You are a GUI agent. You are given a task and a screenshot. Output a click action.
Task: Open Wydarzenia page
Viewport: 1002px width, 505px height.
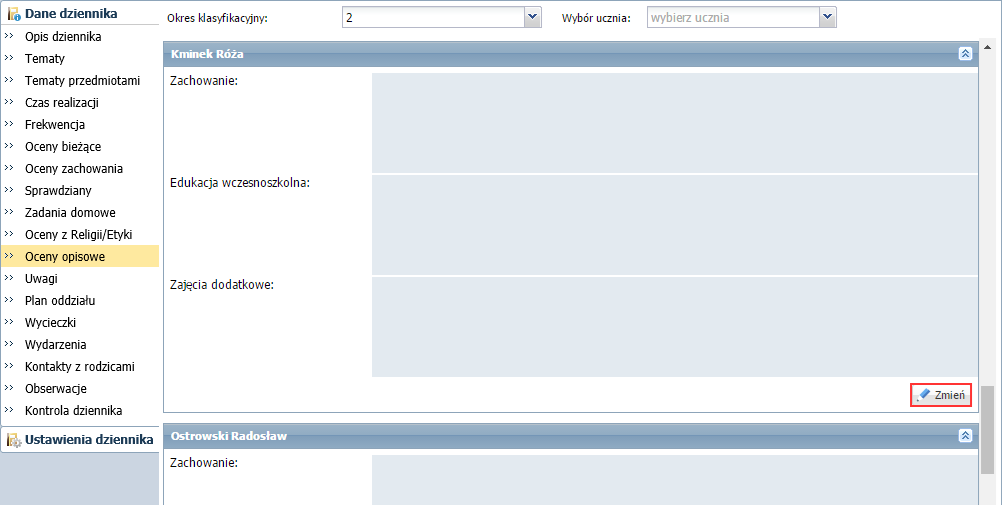pyautogui.click(x=56, y=345)
